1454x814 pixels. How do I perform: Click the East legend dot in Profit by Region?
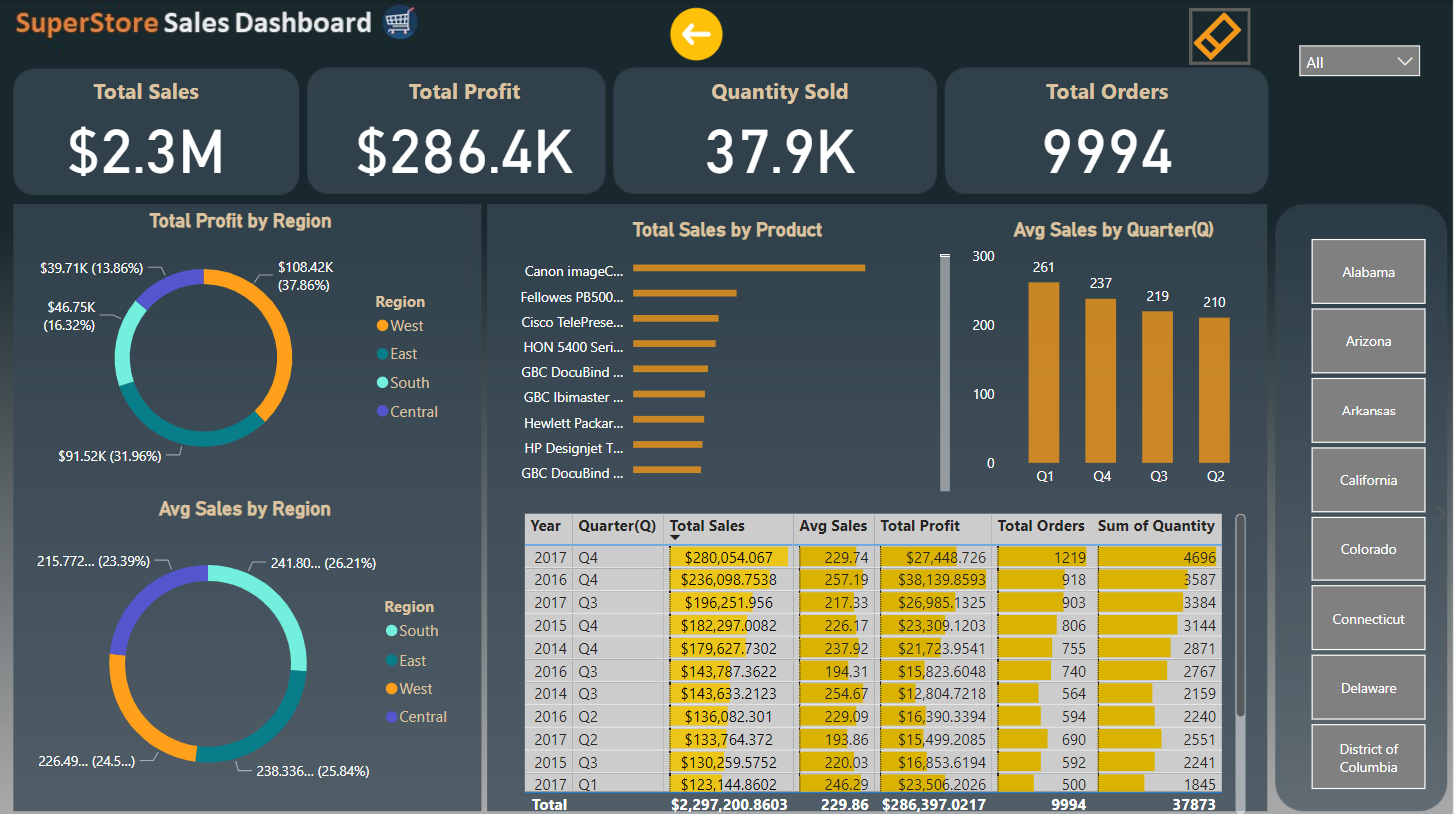[x=382, y=354]
